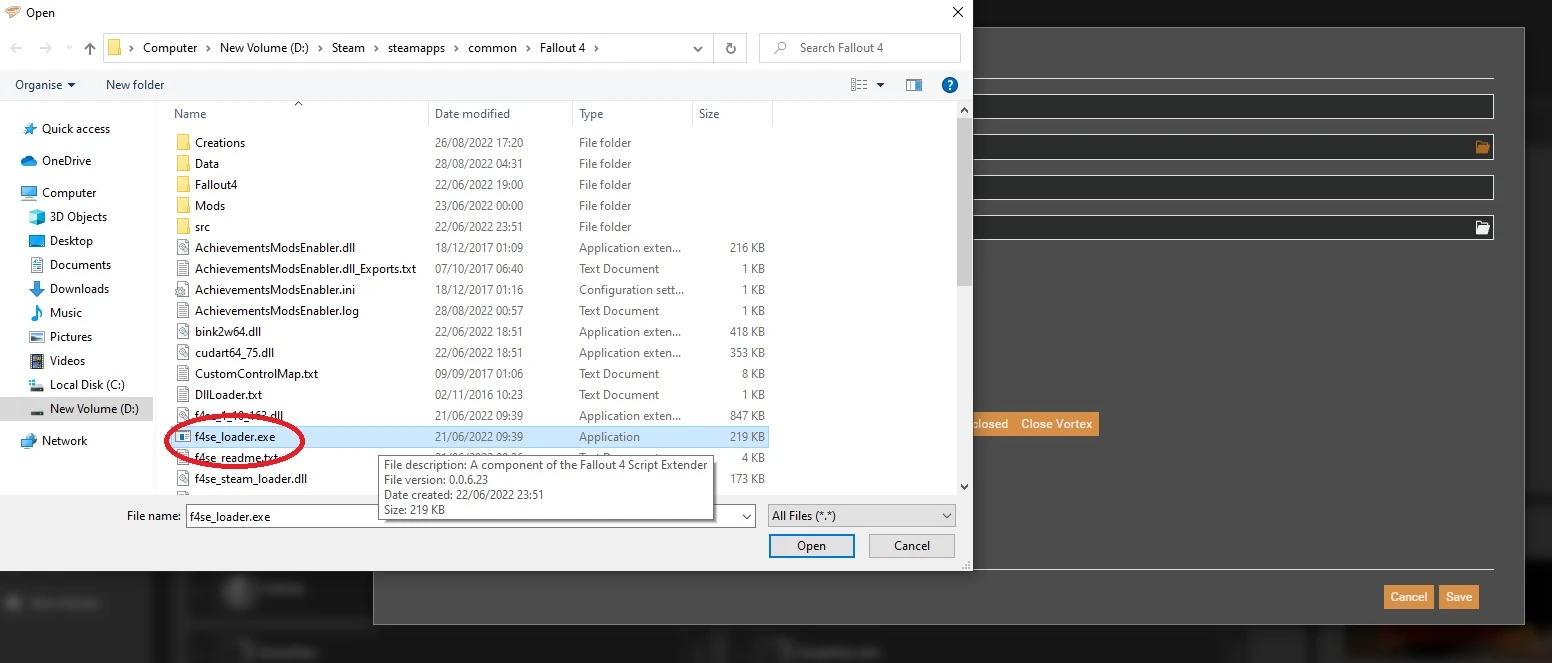The width and height of the screenshot is (1552, 663).
Task: Select cudart64_75.dll file
Action: 234,353
